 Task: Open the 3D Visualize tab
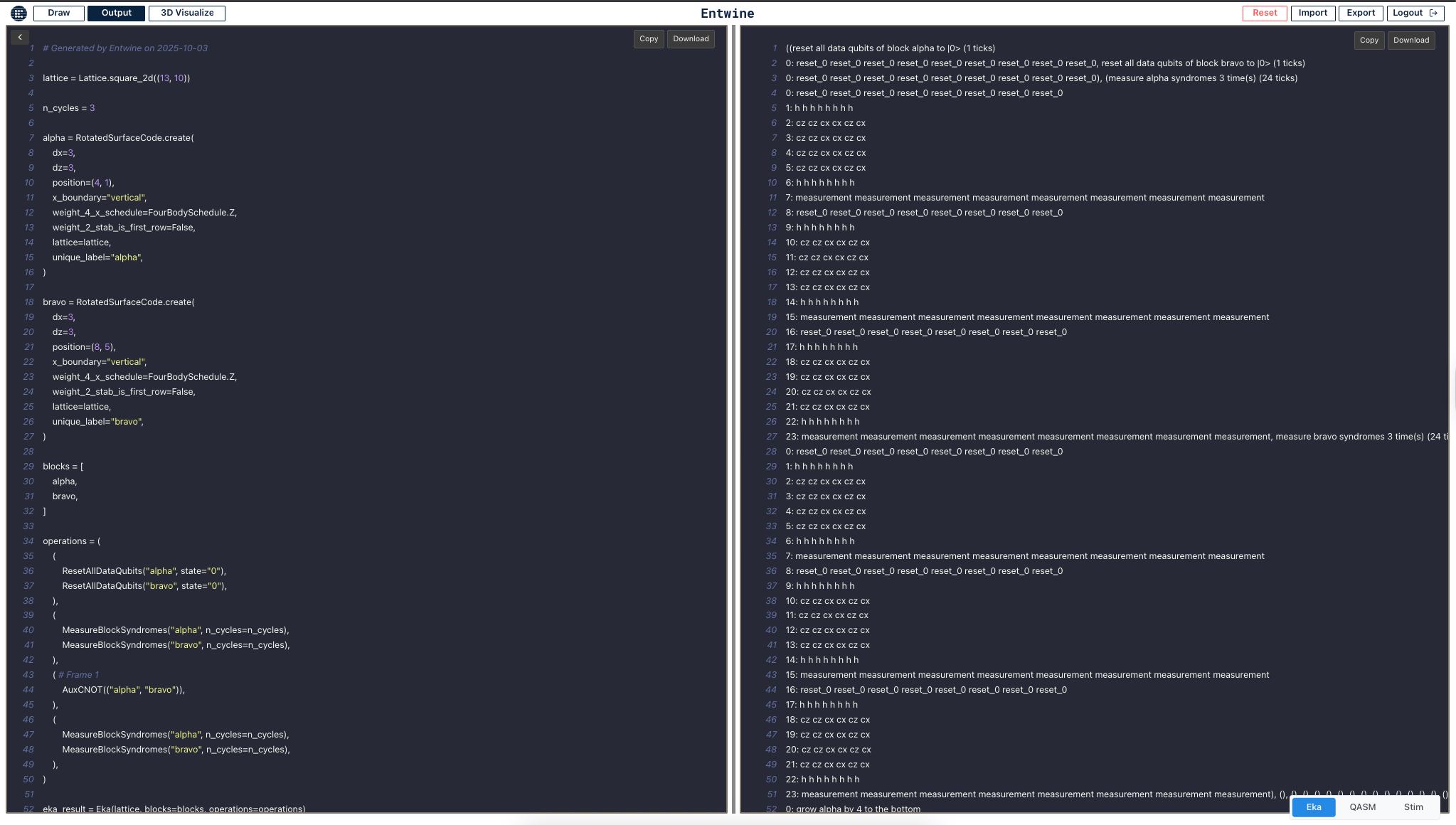pos(186,13)
